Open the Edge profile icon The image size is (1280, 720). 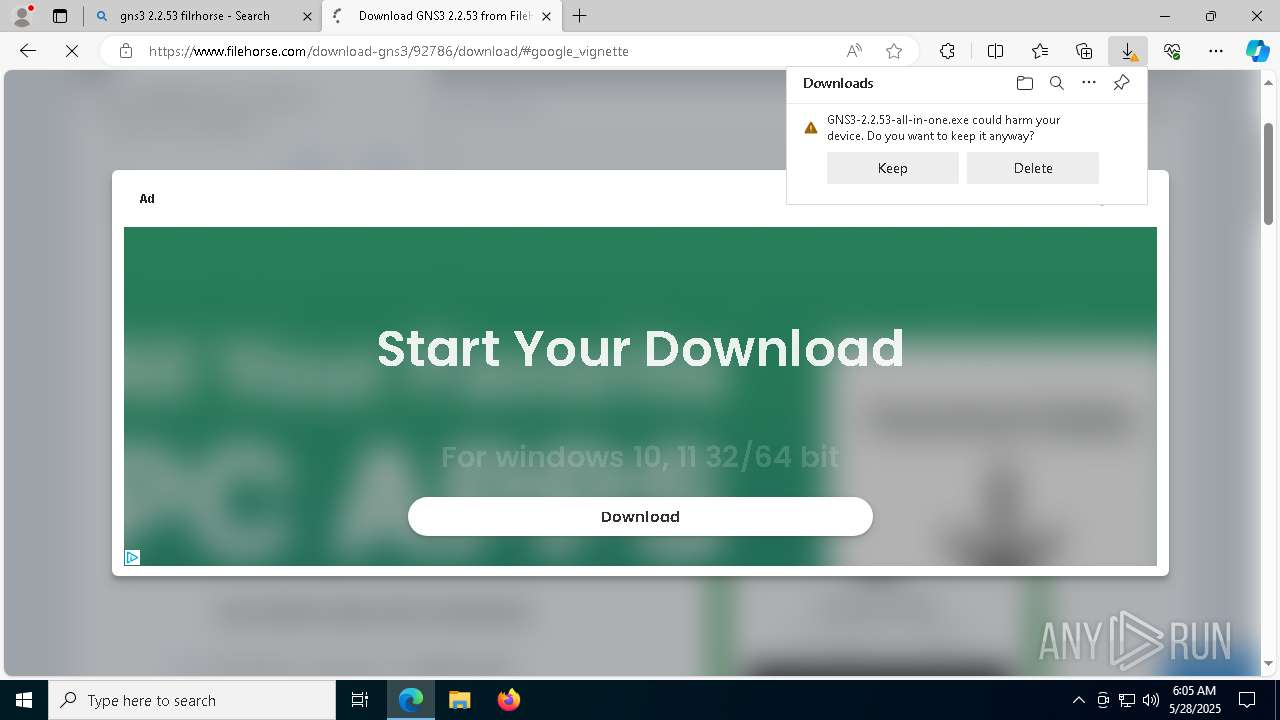[x=22, y=15]
